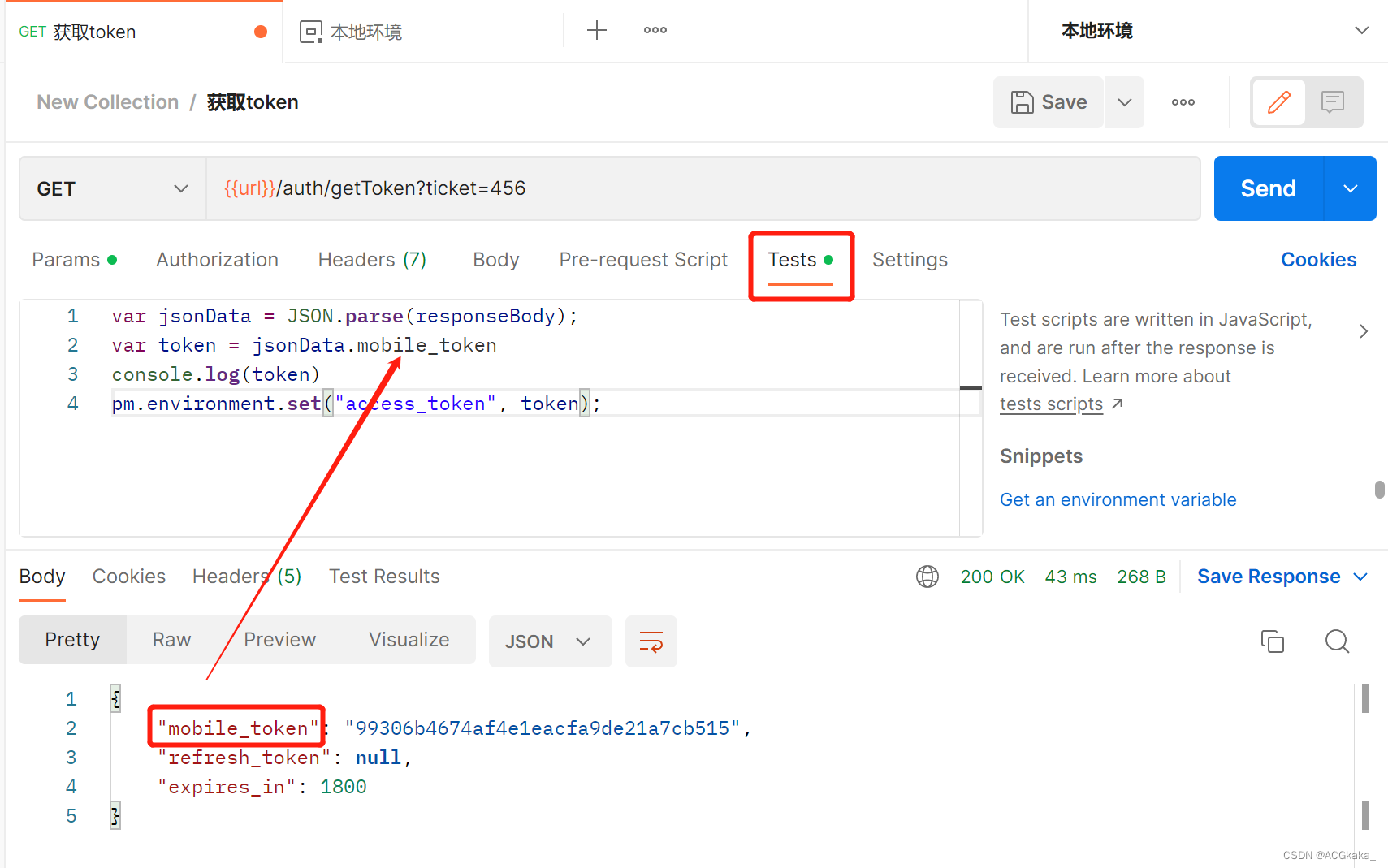Insert the Get an environment variable snippet
This screenshot has height=868, width=1388.
pyautogui.click(x=1118, y=500)
